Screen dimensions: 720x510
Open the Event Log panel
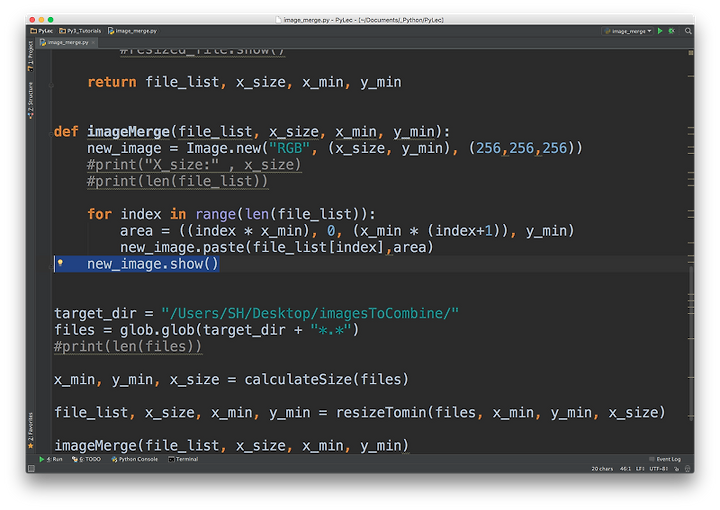(665, 459)
